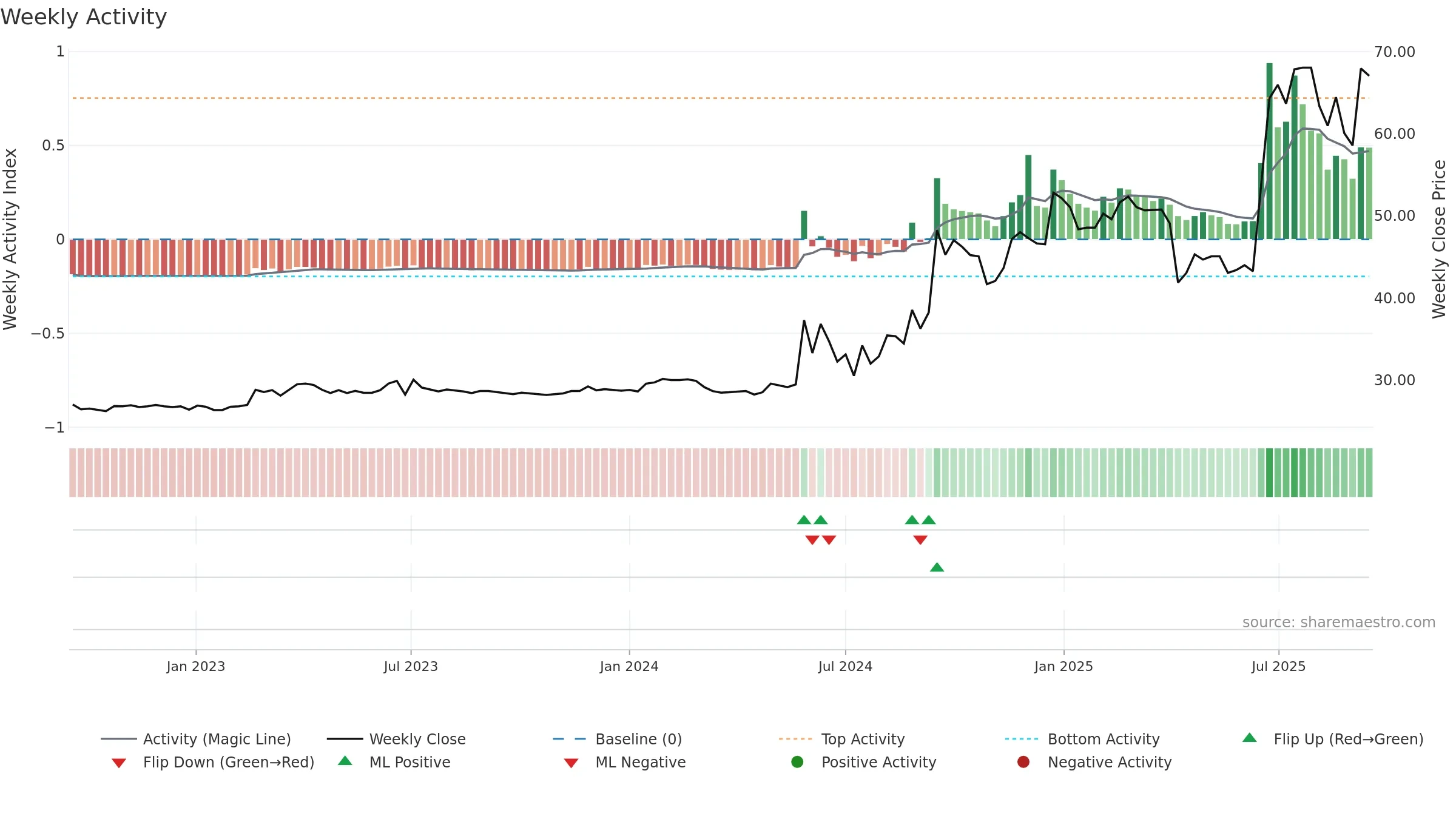Viewport: 1456px width, 819px height.
Task: Click the 60.00 price axis label
Action: (x=1394, y=133)
